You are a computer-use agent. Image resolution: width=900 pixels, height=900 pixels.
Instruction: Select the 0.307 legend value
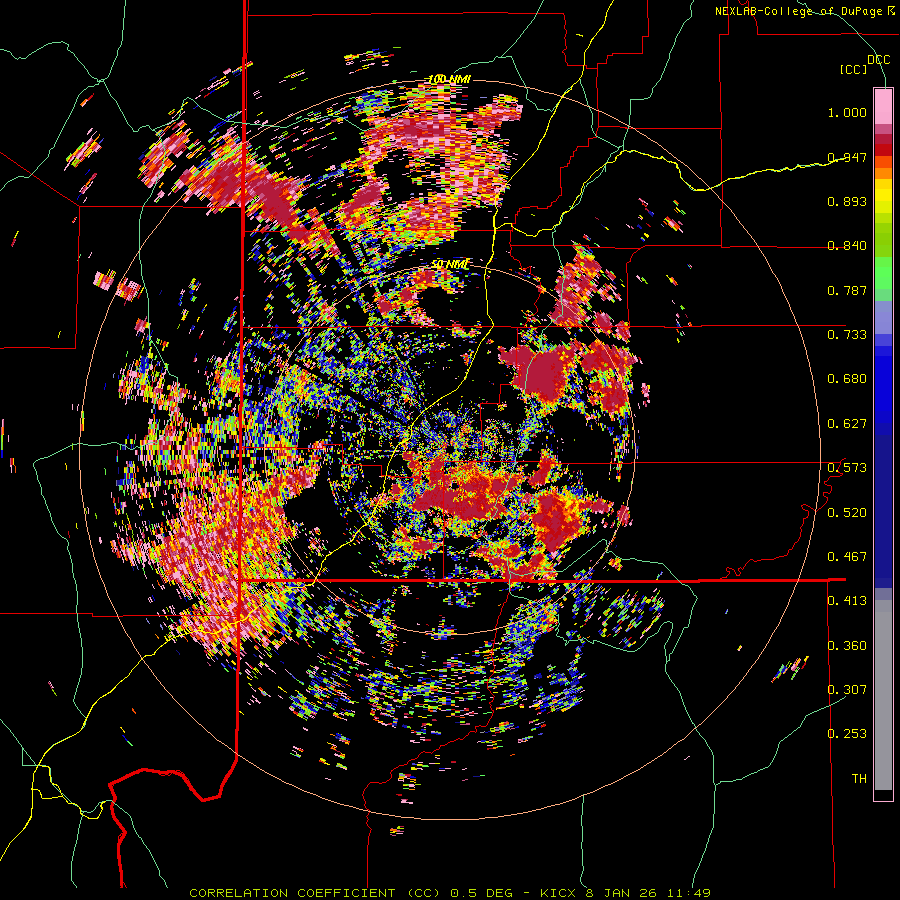(847, 689)
